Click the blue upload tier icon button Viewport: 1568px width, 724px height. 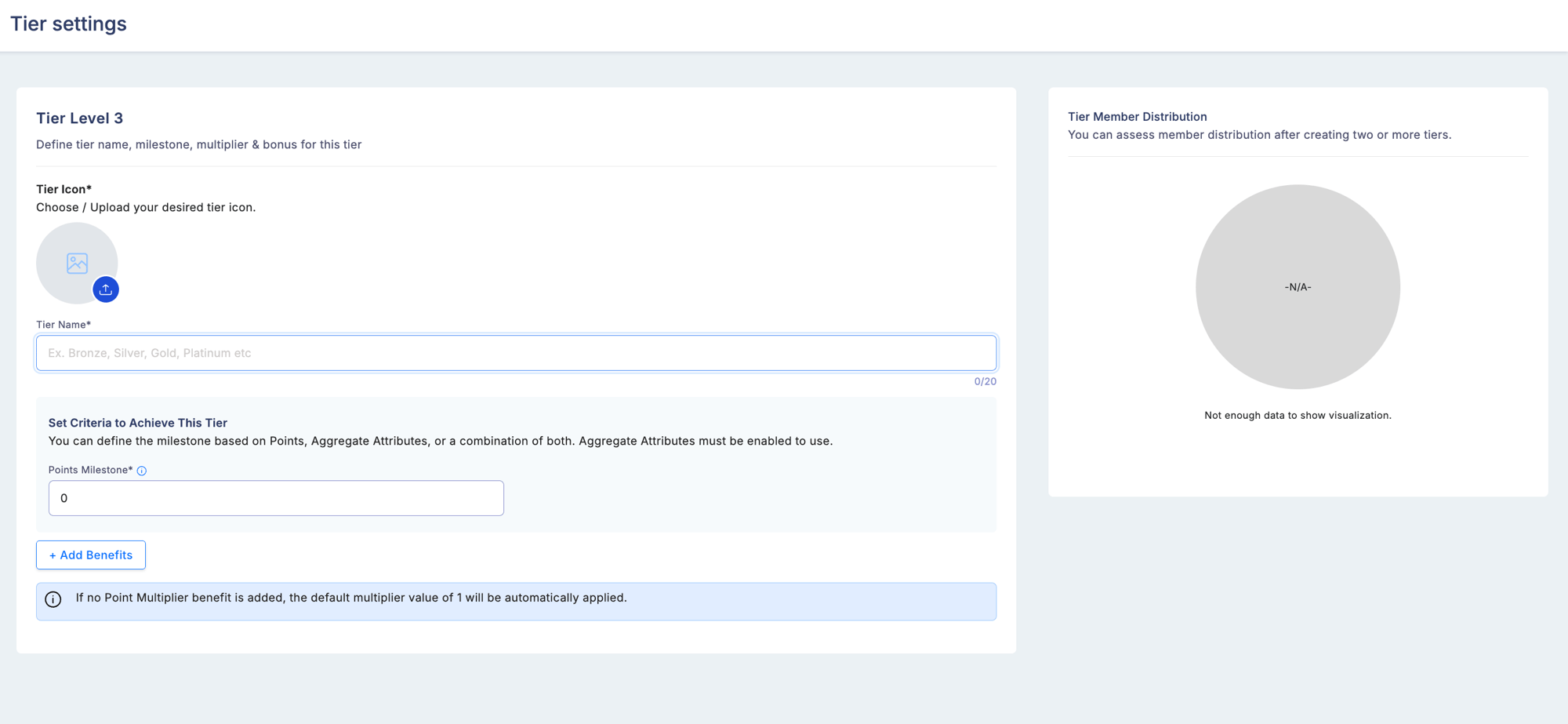click(x=106, y=289)
